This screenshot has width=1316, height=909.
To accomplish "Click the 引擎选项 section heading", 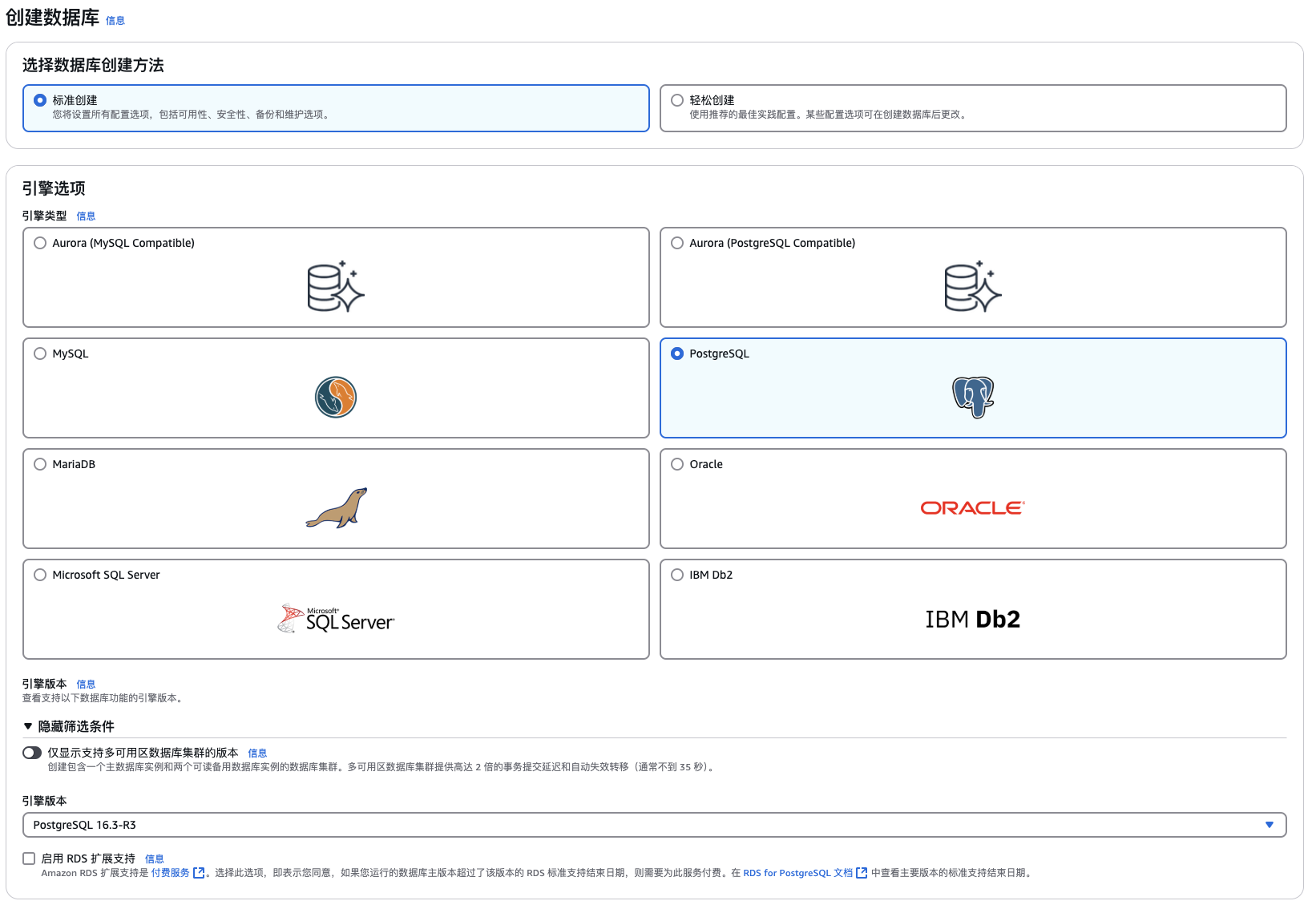I will click(x=54, y=188).
